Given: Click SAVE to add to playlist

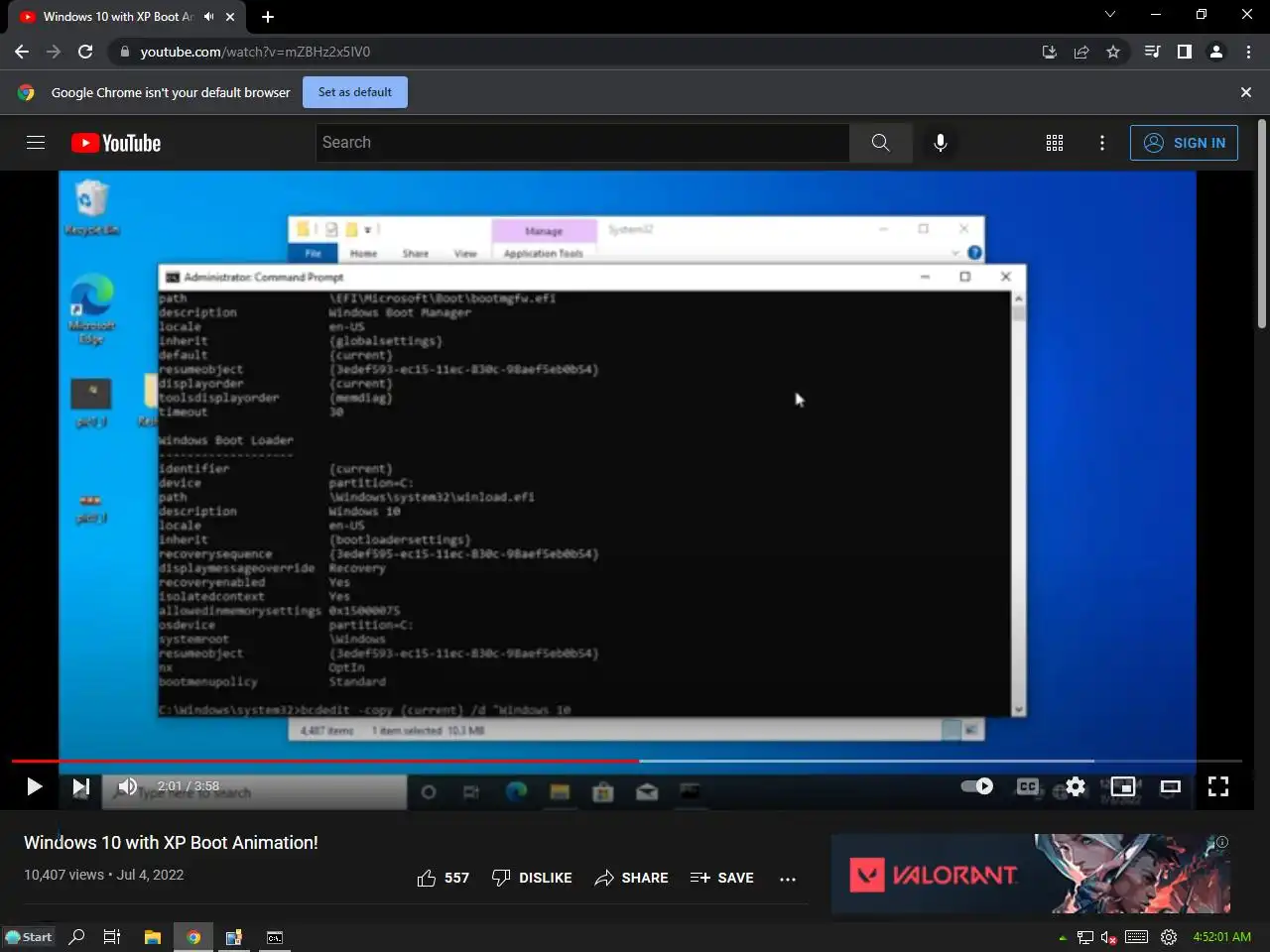Looking at the screenshot, I should point(721,878).
